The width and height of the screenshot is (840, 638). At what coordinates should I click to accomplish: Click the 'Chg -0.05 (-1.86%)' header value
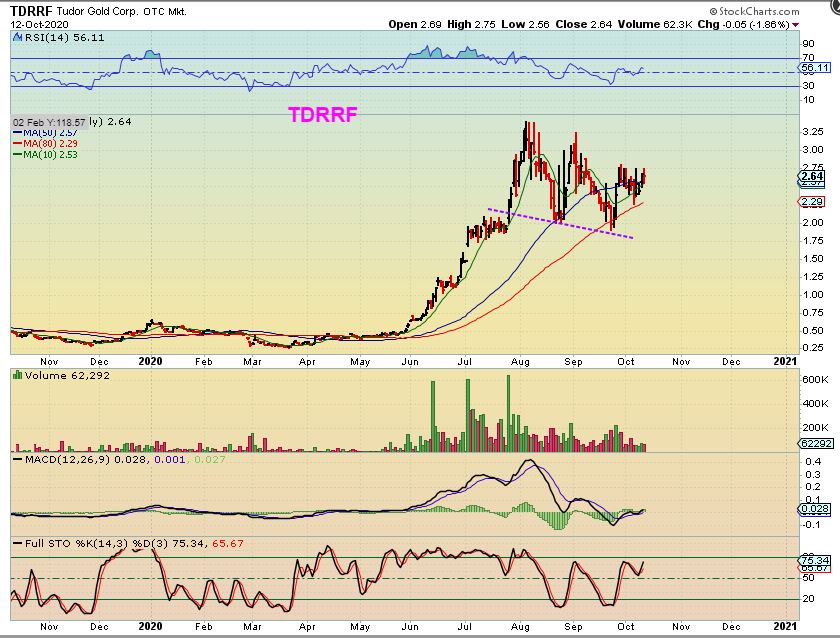tap(744, 25)
